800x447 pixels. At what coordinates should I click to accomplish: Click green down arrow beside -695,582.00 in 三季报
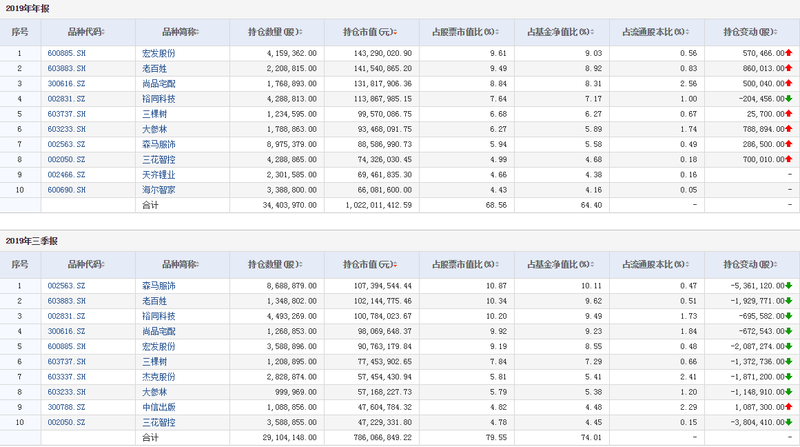tap(789, 316)
